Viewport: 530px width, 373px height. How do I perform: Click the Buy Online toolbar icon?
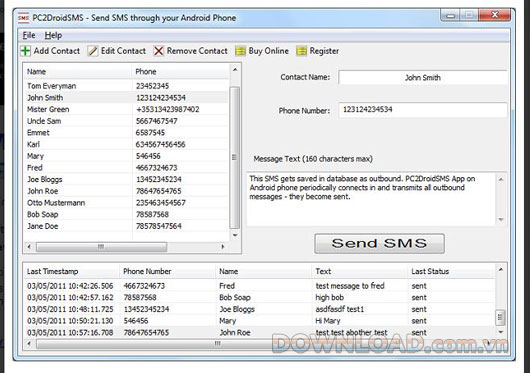240,51
